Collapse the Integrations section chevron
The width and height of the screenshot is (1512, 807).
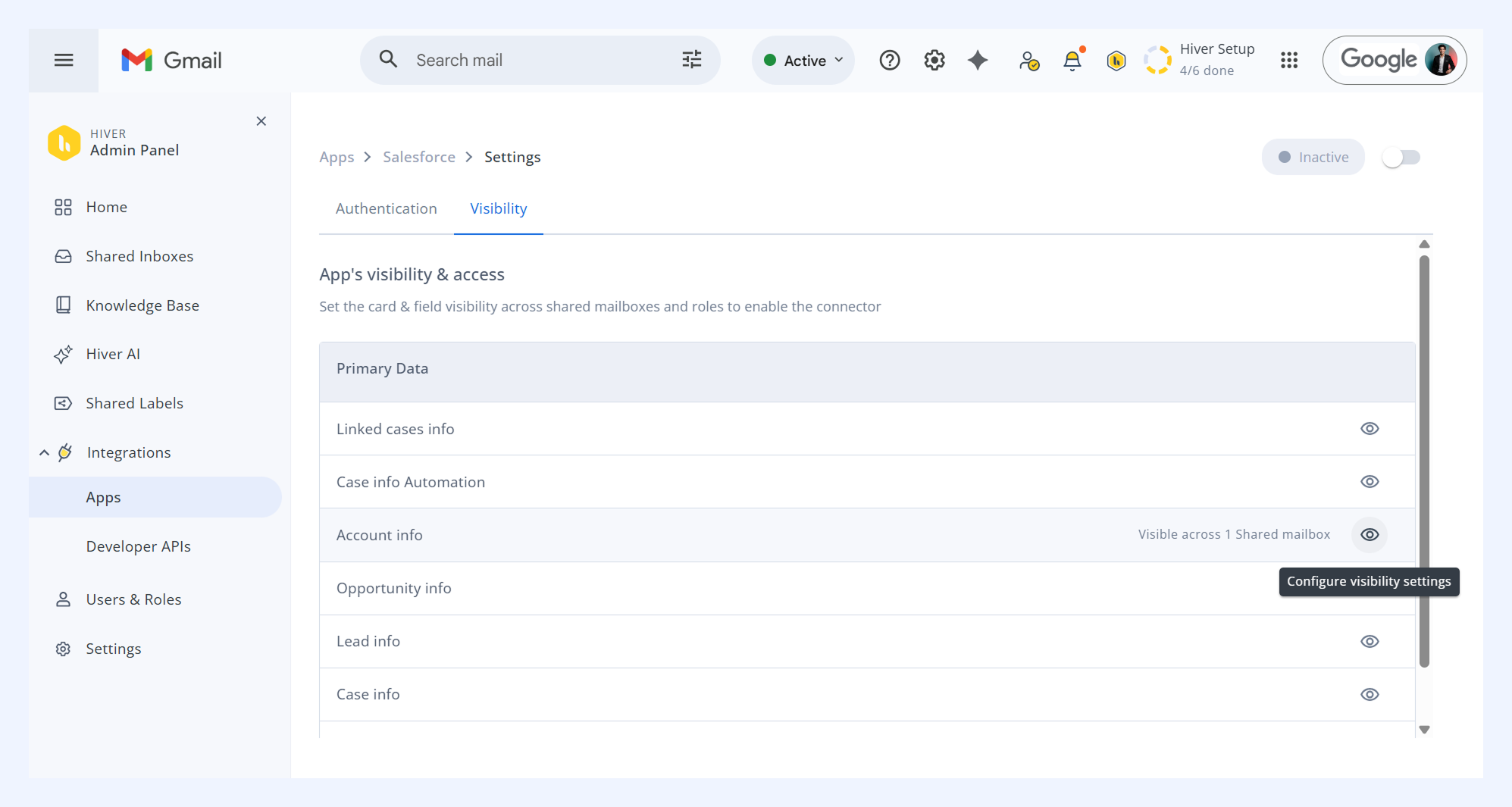44,452
